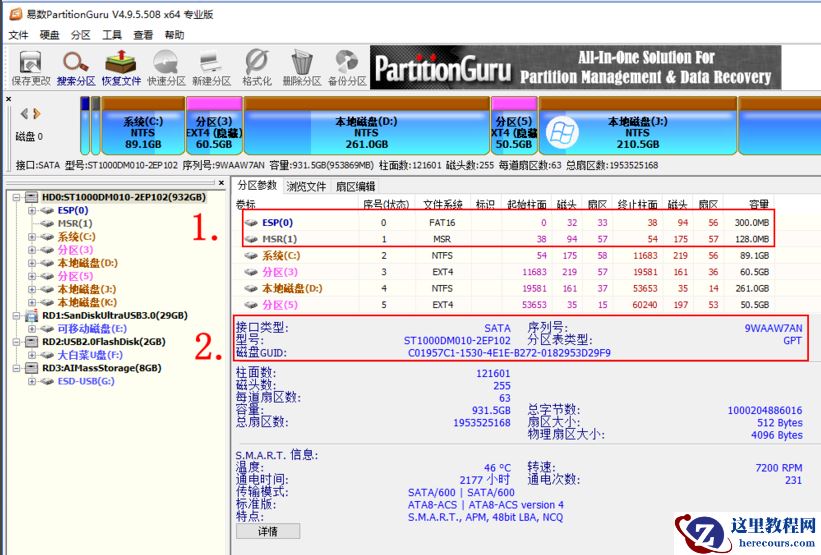Viewport: 821px width, 555px height.
Task: Select 可移动磁盘(E:) in the tree
Action: click(92, 329)
